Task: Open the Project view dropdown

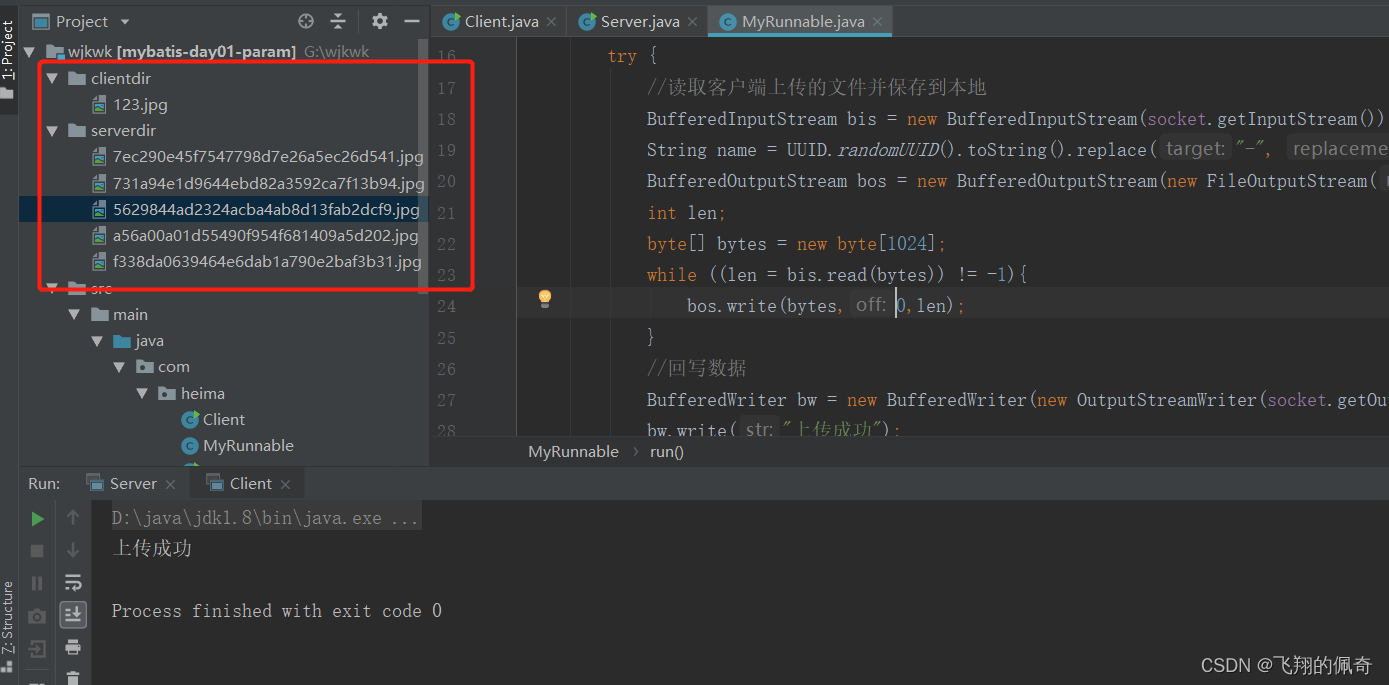Action: 125,21
